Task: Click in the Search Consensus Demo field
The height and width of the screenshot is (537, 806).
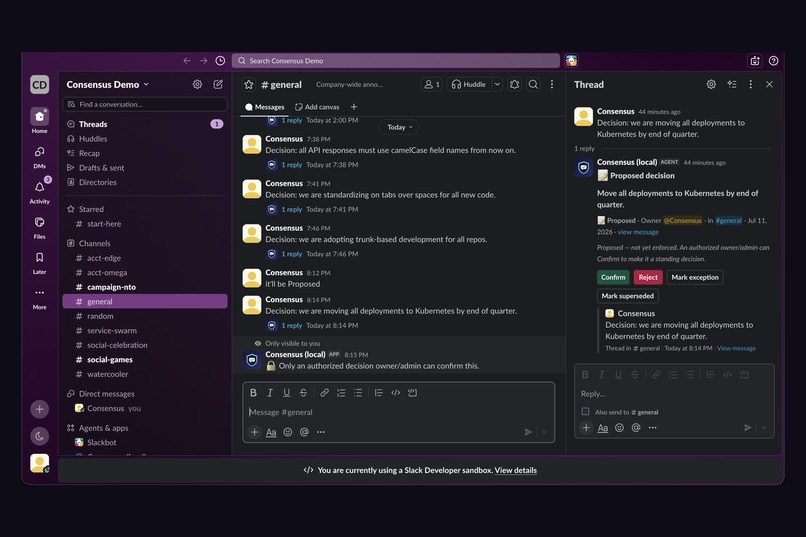Action: click(x=396, y=61)
